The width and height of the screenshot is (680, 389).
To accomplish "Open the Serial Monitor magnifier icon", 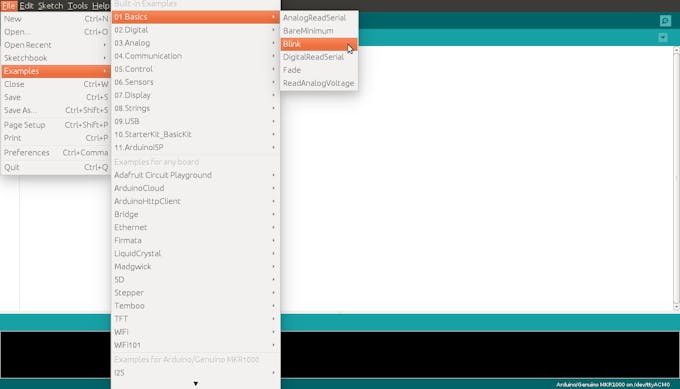I will (665, 20).
